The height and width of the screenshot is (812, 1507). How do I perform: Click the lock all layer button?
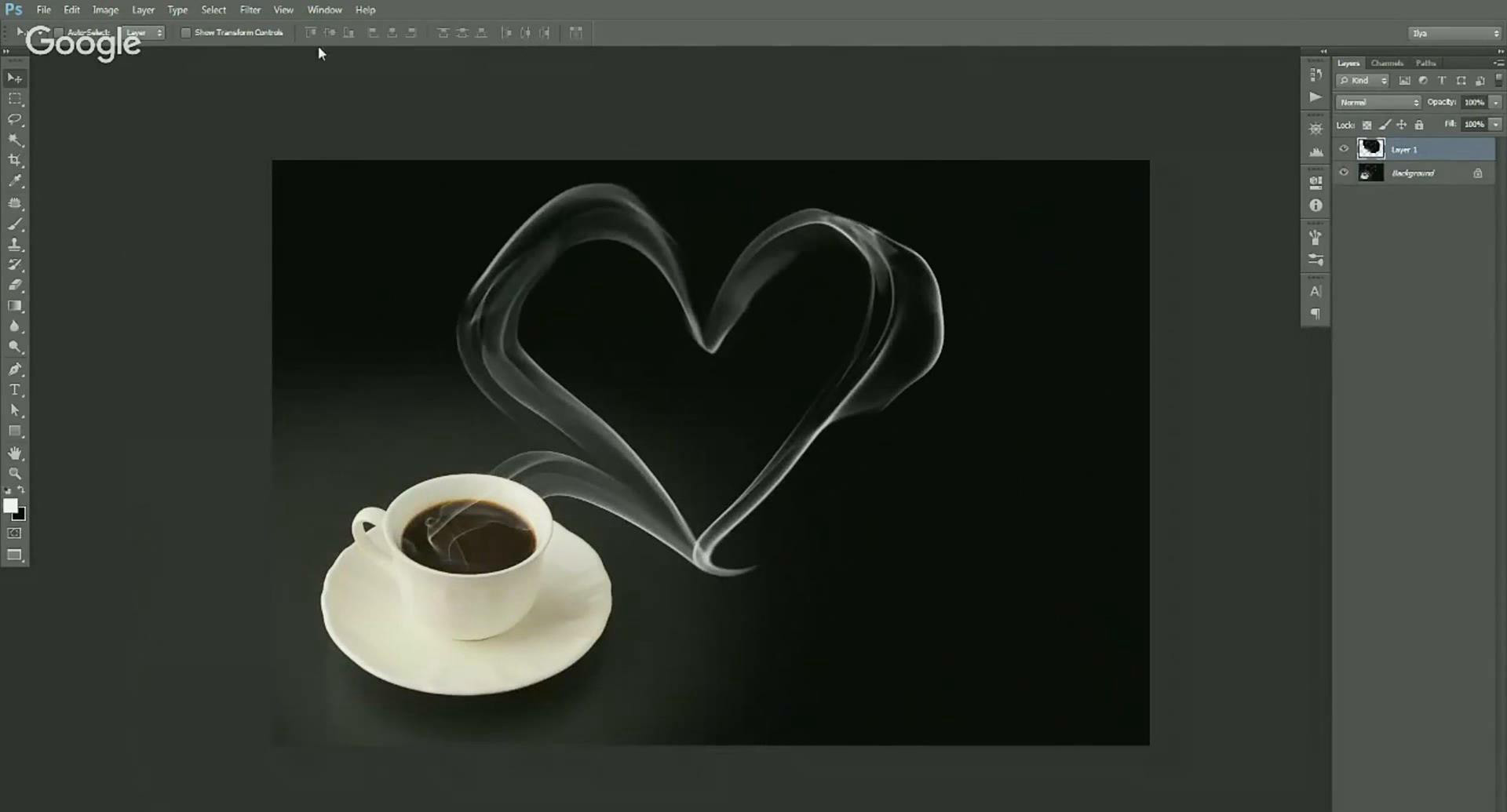coord(1419,125)
